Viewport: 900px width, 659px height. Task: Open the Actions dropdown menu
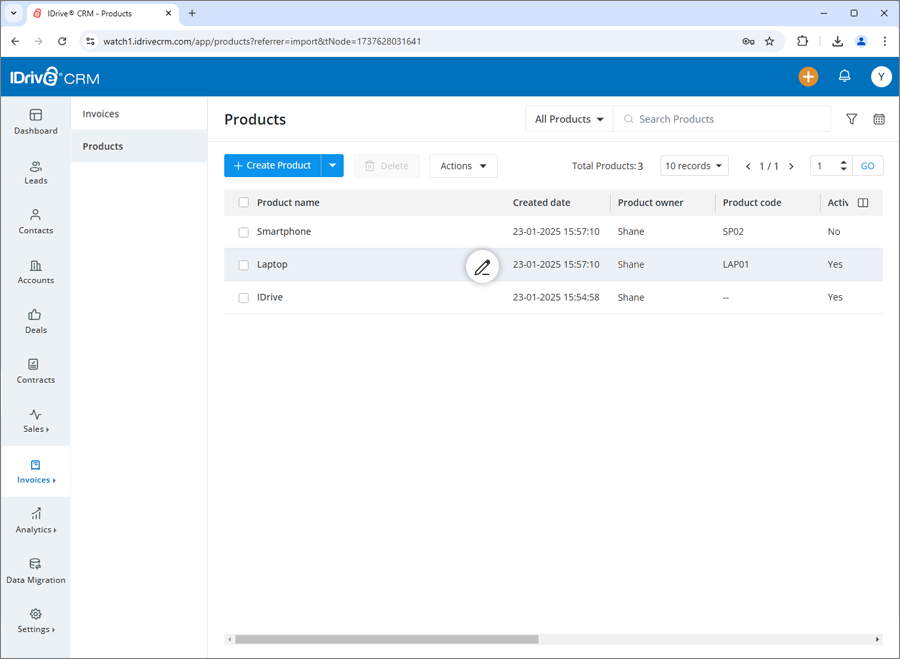[x=463, y=165]
